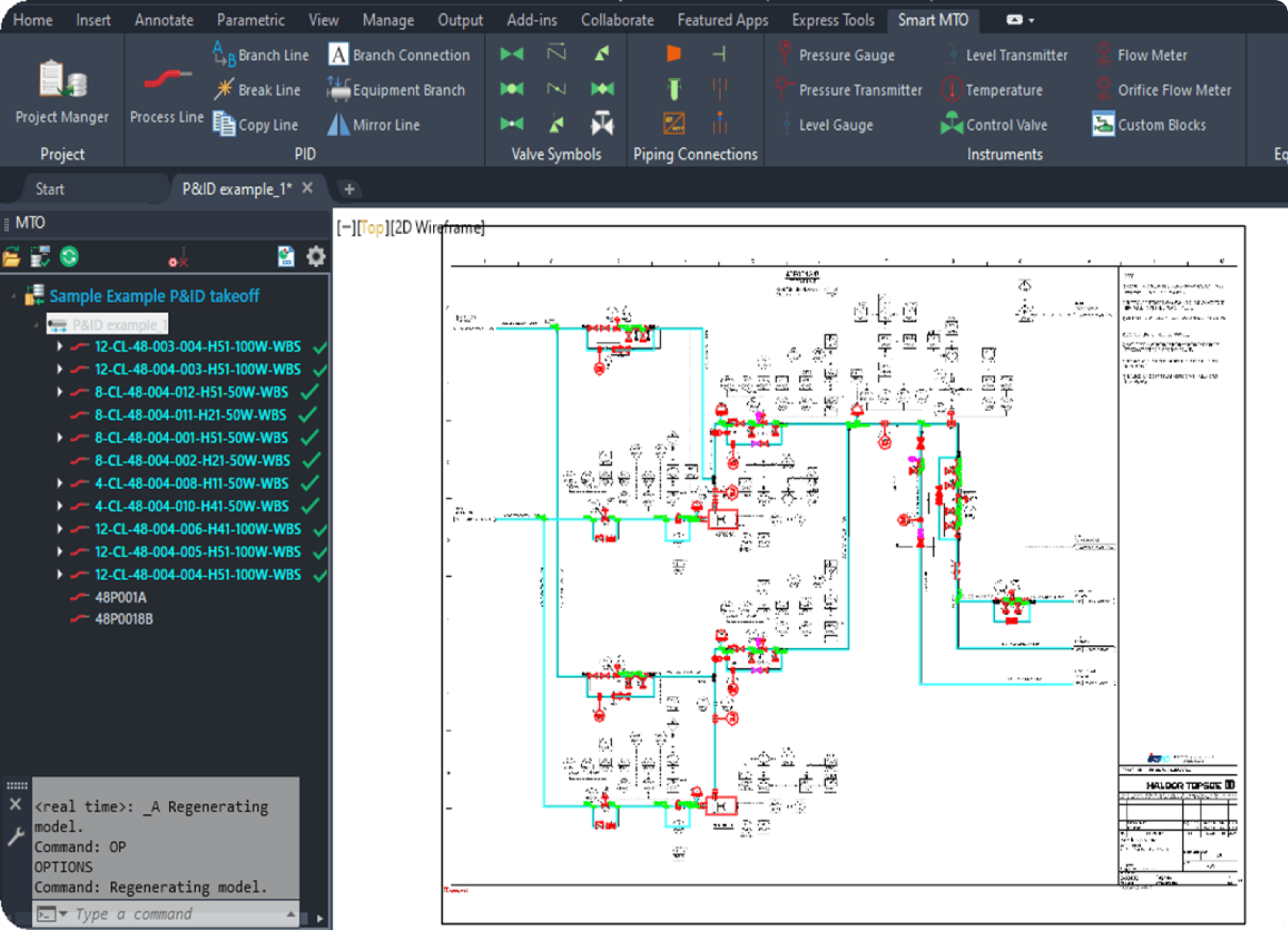Toggle checkmark for 12-CL-48-003-004-H51-100W-WBS line
1288x930 pixels.
tap(320, 347)
